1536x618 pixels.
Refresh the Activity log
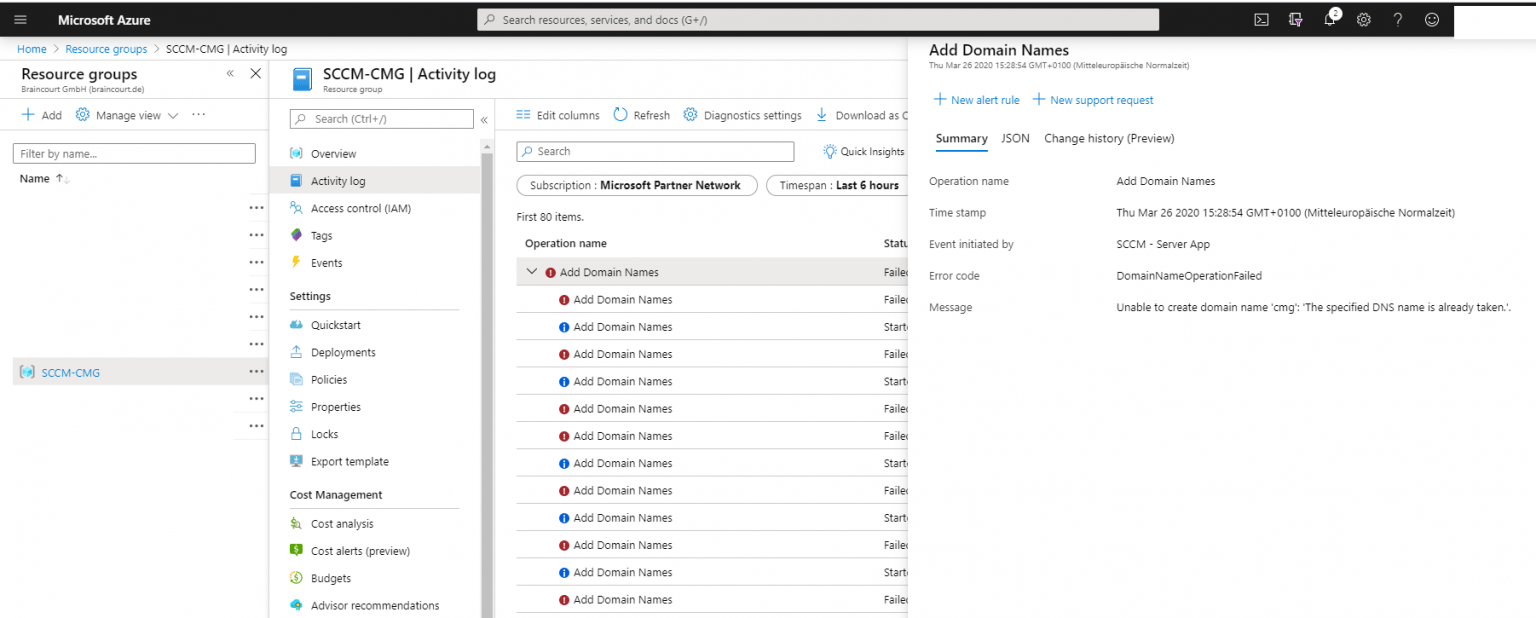[641, 114]
